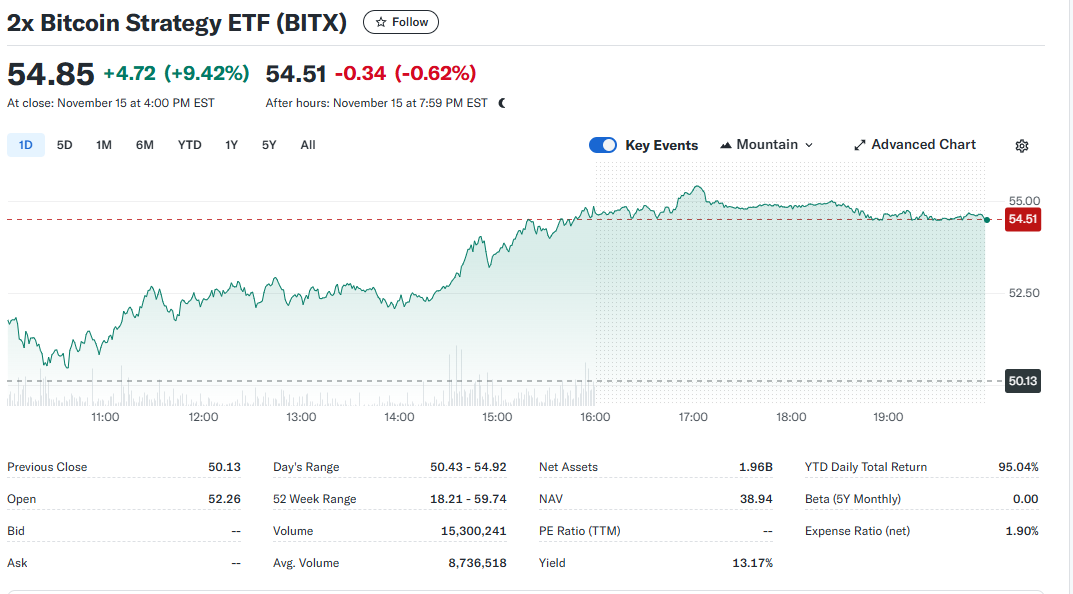Choose the 1Y time range
The image size is (1073, 594).
pos(231,145)
